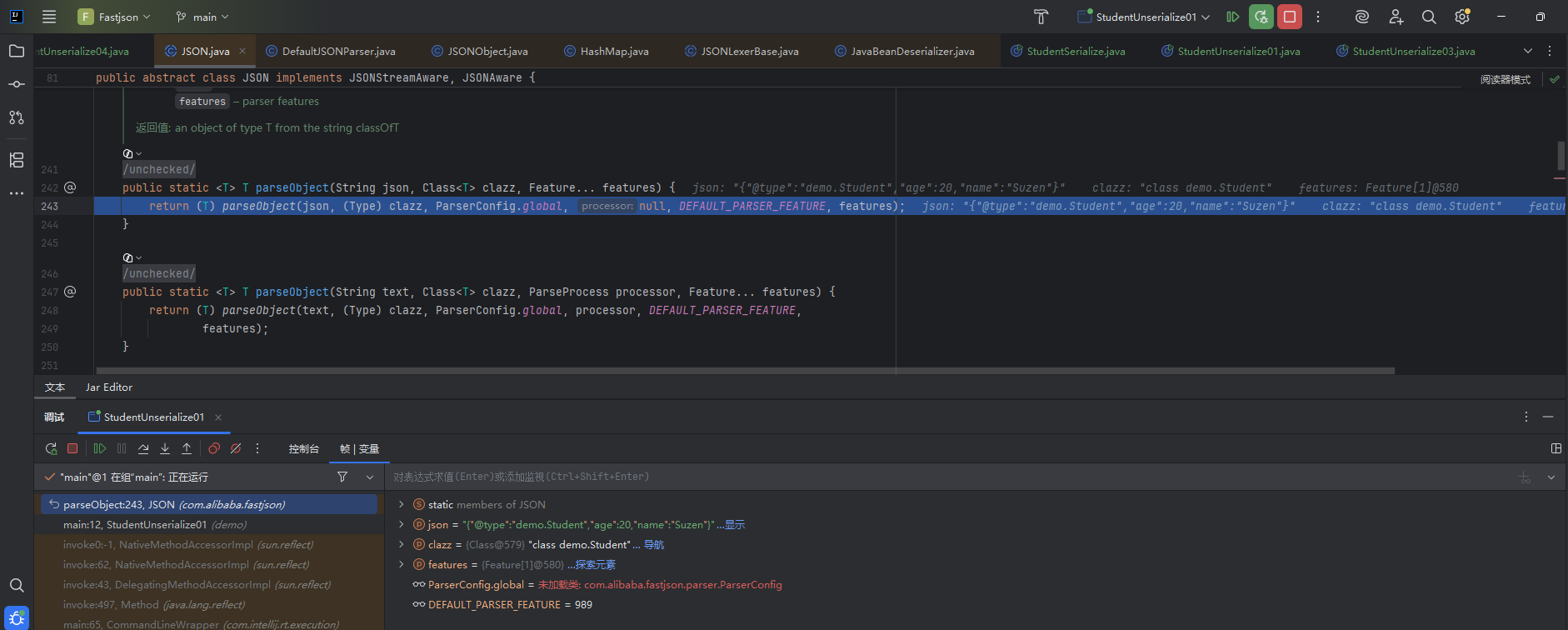1568x630 pixels.
Task: Open the Find tool window in sidebar
Action: point(17,585)
